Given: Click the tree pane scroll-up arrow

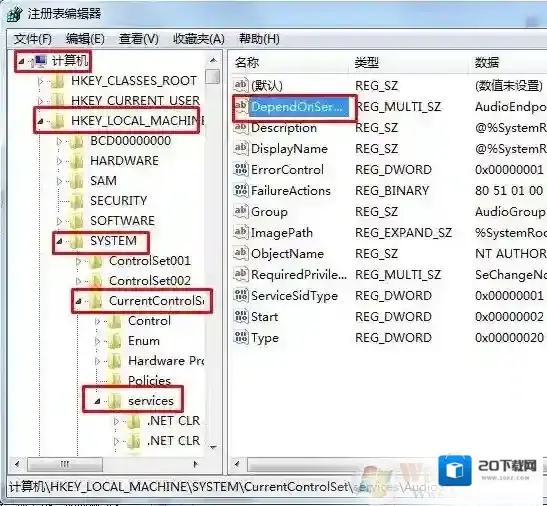Looking at the screenshot, I should 213,60.
